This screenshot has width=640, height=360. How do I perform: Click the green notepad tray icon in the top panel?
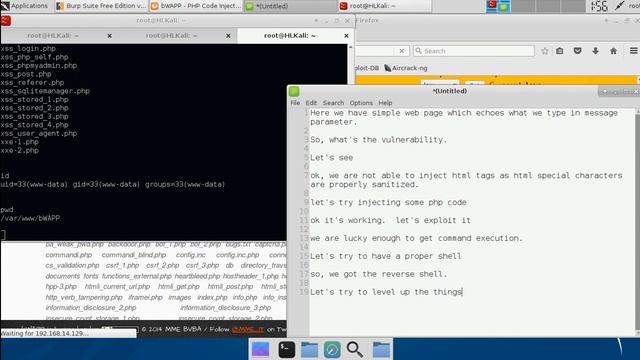tap(504, 7)
